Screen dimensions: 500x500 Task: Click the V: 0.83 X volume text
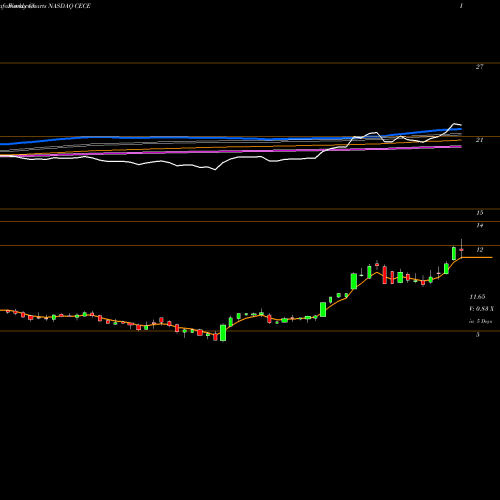pyautogui.click(x=482, y=309)
